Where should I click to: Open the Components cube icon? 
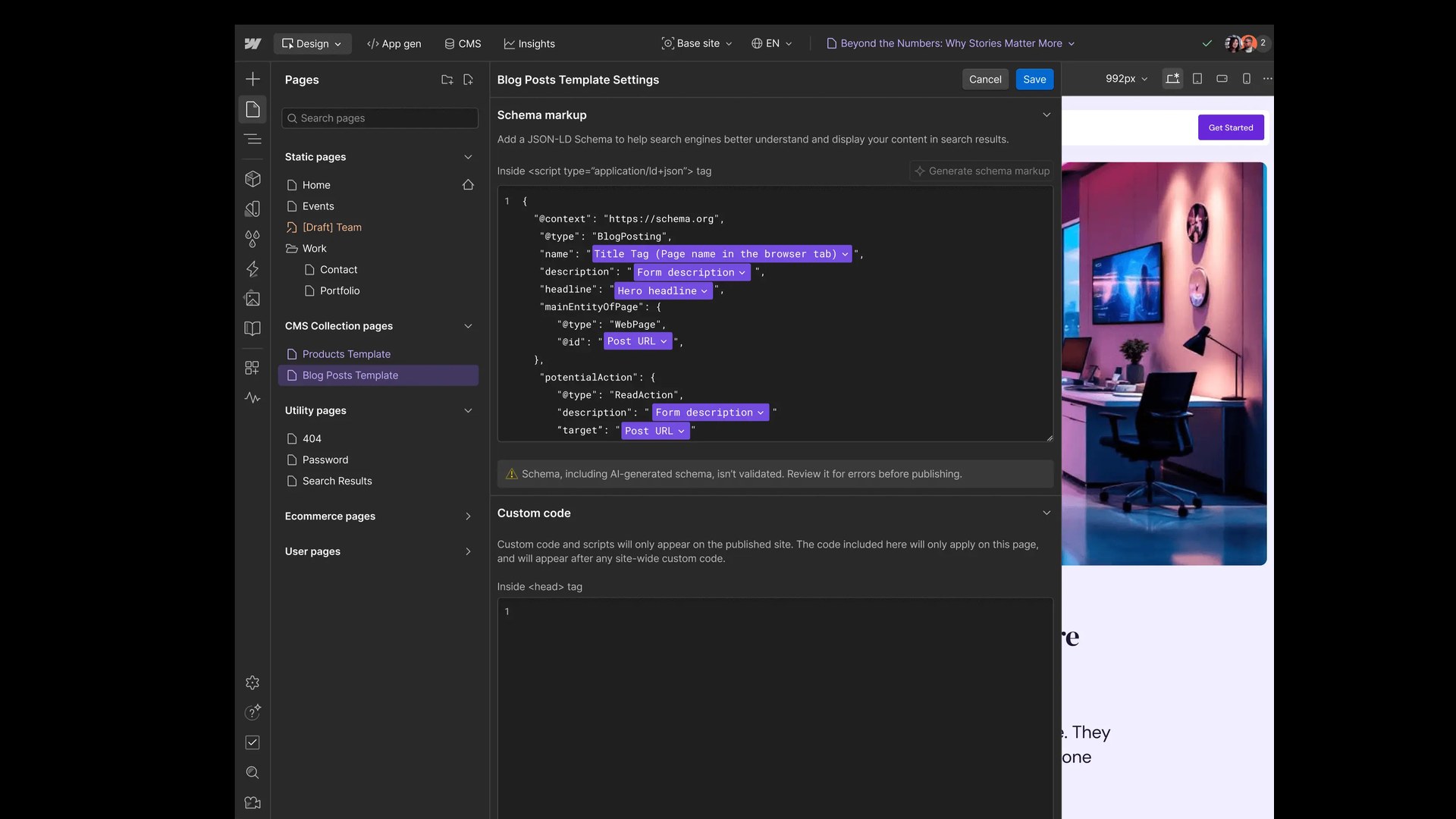[x=253, y=179]
